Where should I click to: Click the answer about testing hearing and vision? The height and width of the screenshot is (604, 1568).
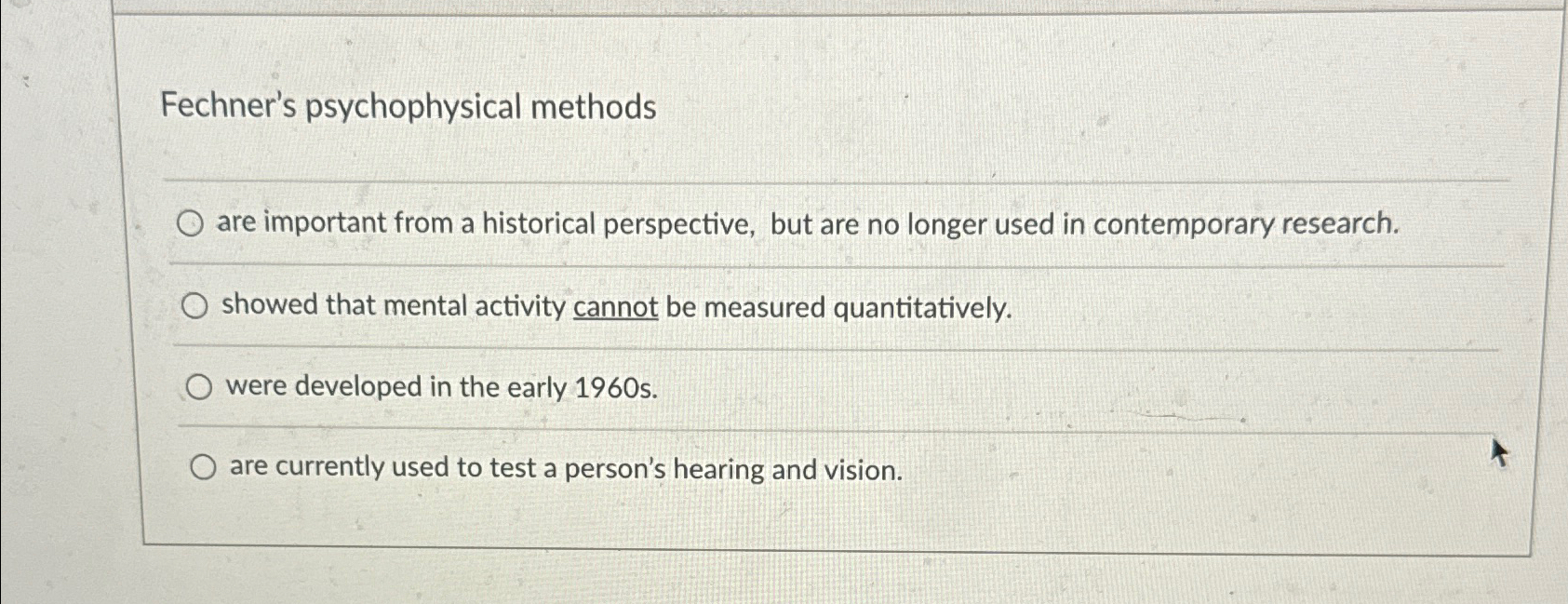(563, 469)
